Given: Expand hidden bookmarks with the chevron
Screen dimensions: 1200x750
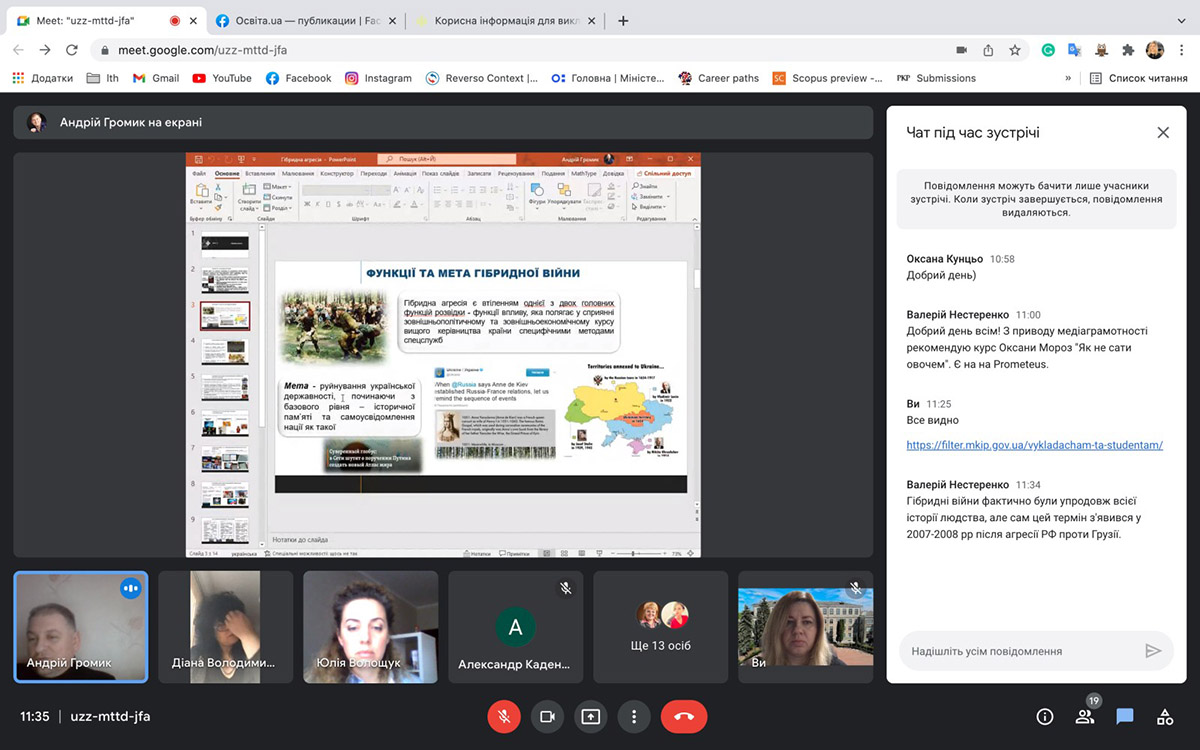Looking at the screenshot, I should pos(1068,78).
